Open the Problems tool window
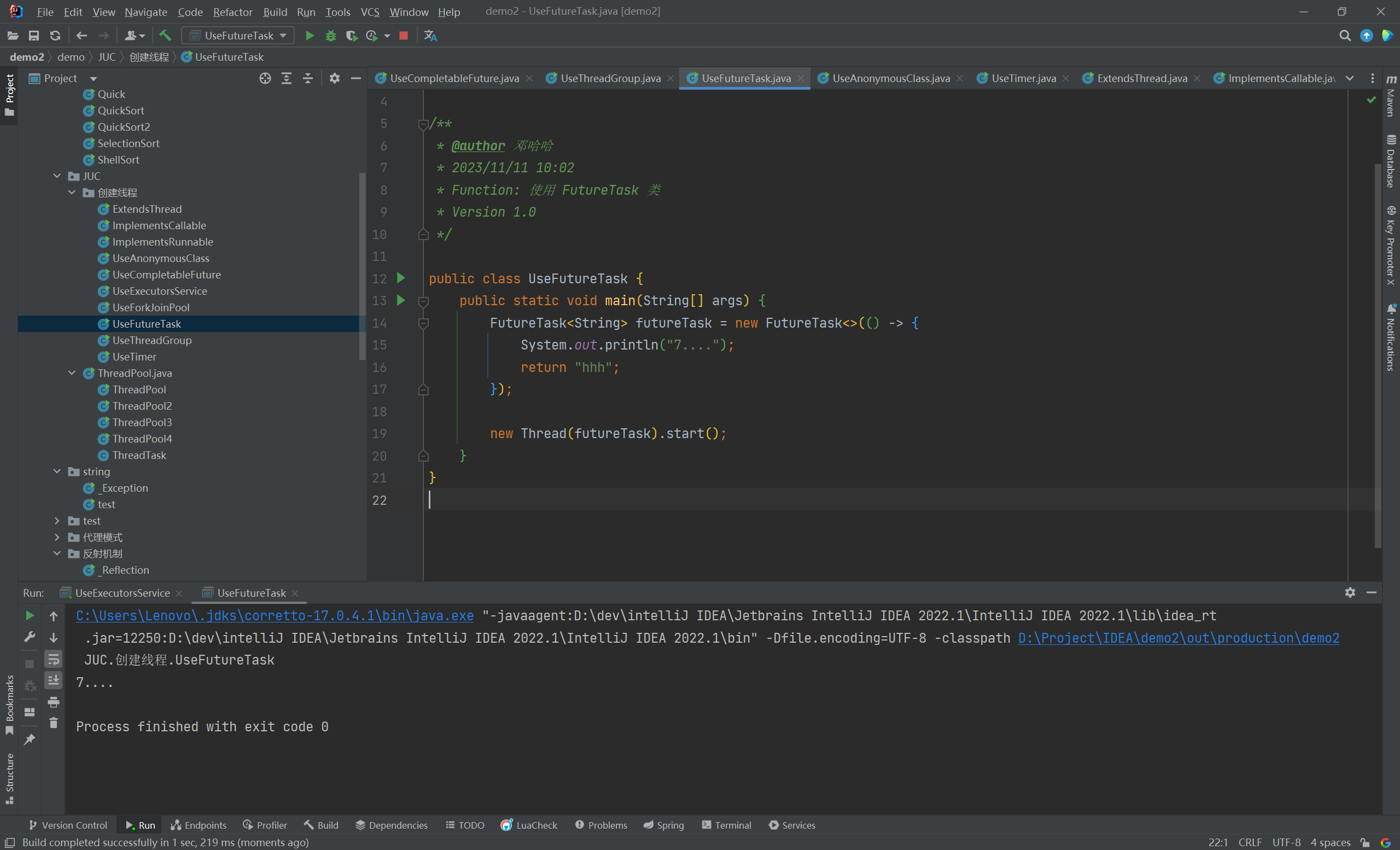The image size is (1400, 850). 601,825
